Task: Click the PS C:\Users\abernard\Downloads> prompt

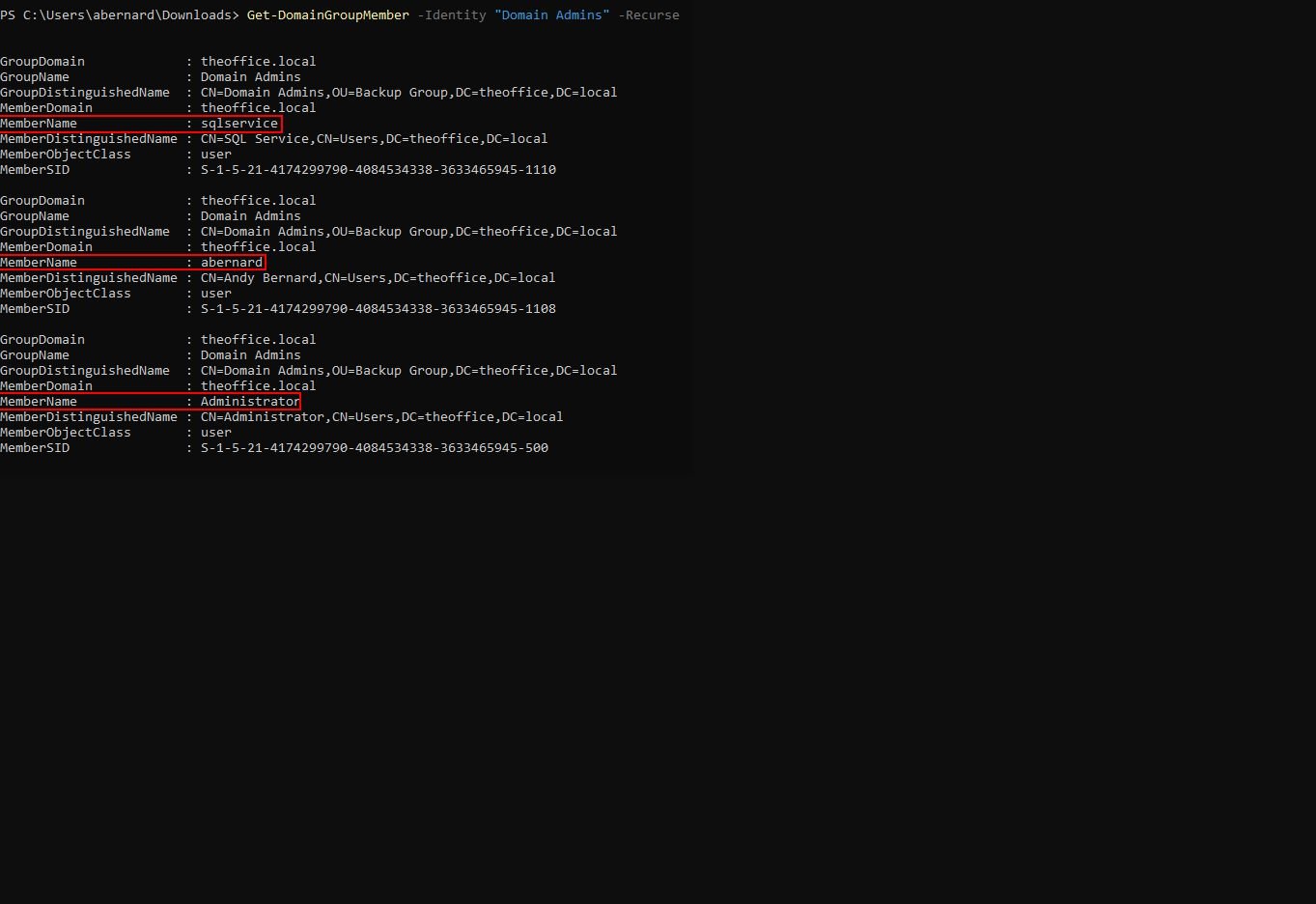Action: [120, 15]
